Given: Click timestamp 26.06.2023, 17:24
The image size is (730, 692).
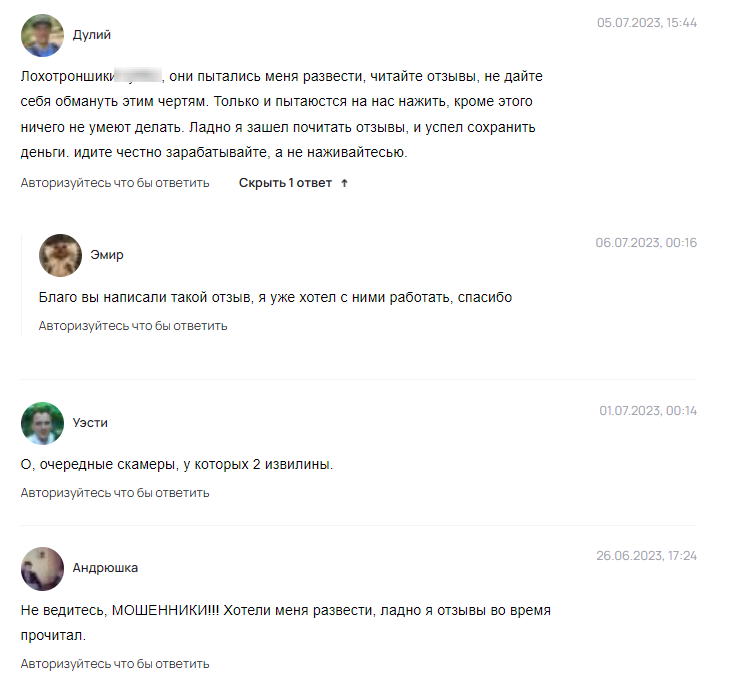Looking at the screenshot, I should click(x=647, y=556).
